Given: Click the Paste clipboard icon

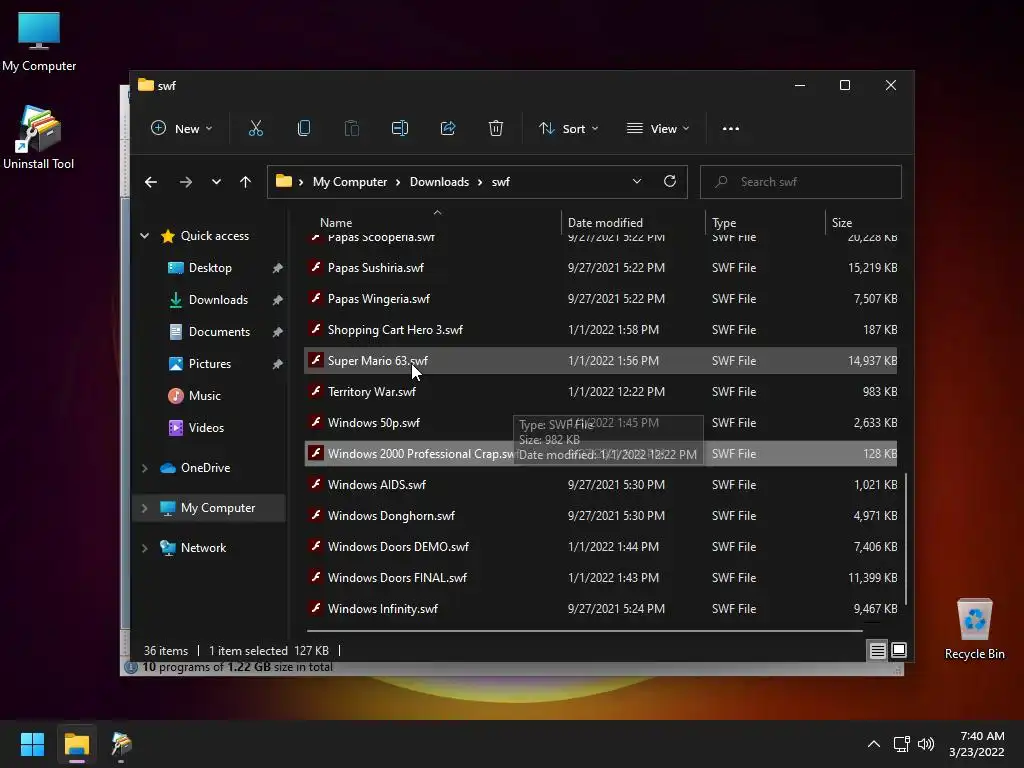Looking at the screenshot, I should click(351, 128).
